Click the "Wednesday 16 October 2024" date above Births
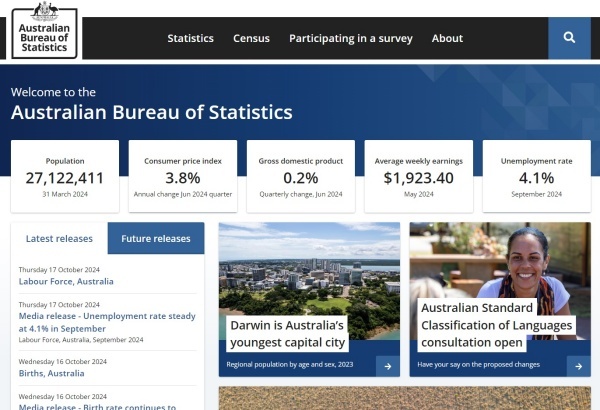600x410 pixels. coord(63,362)
